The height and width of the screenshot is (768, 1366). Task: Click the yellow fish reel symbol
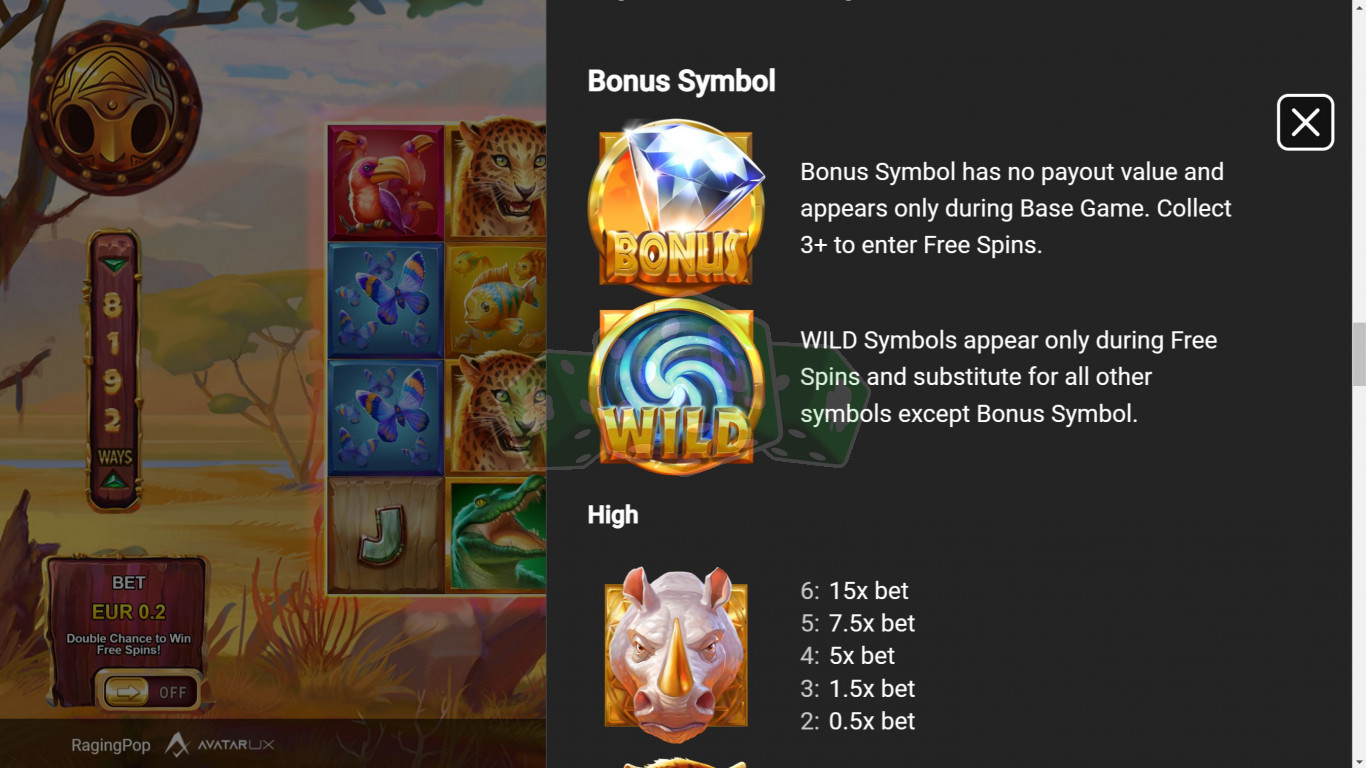(x=496, y=300)
